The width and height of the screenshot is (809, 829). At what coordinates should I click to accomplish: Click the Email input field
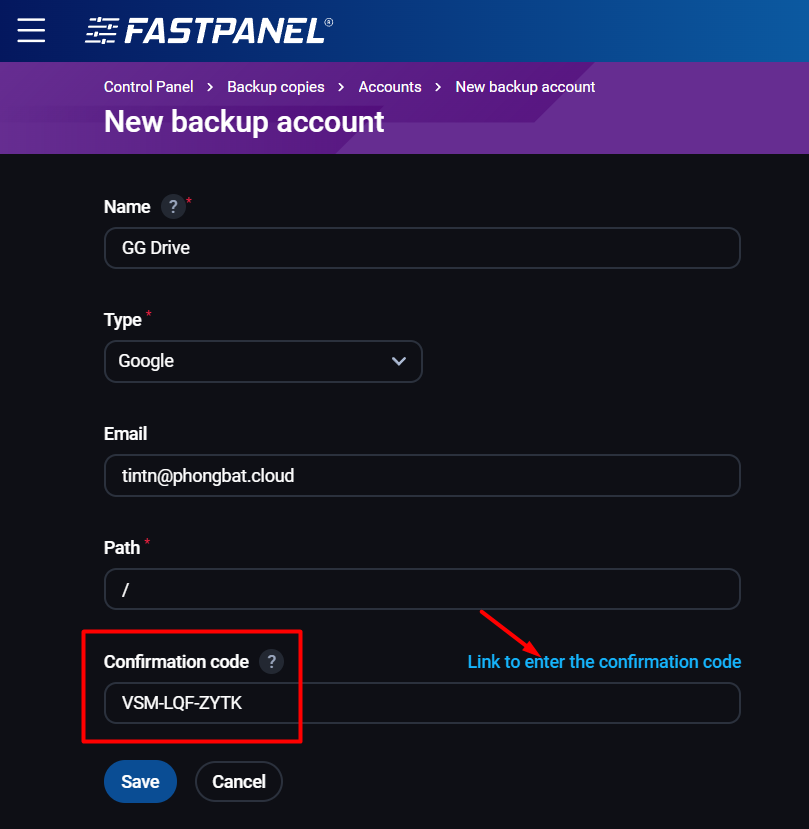(x=422, y=476)
